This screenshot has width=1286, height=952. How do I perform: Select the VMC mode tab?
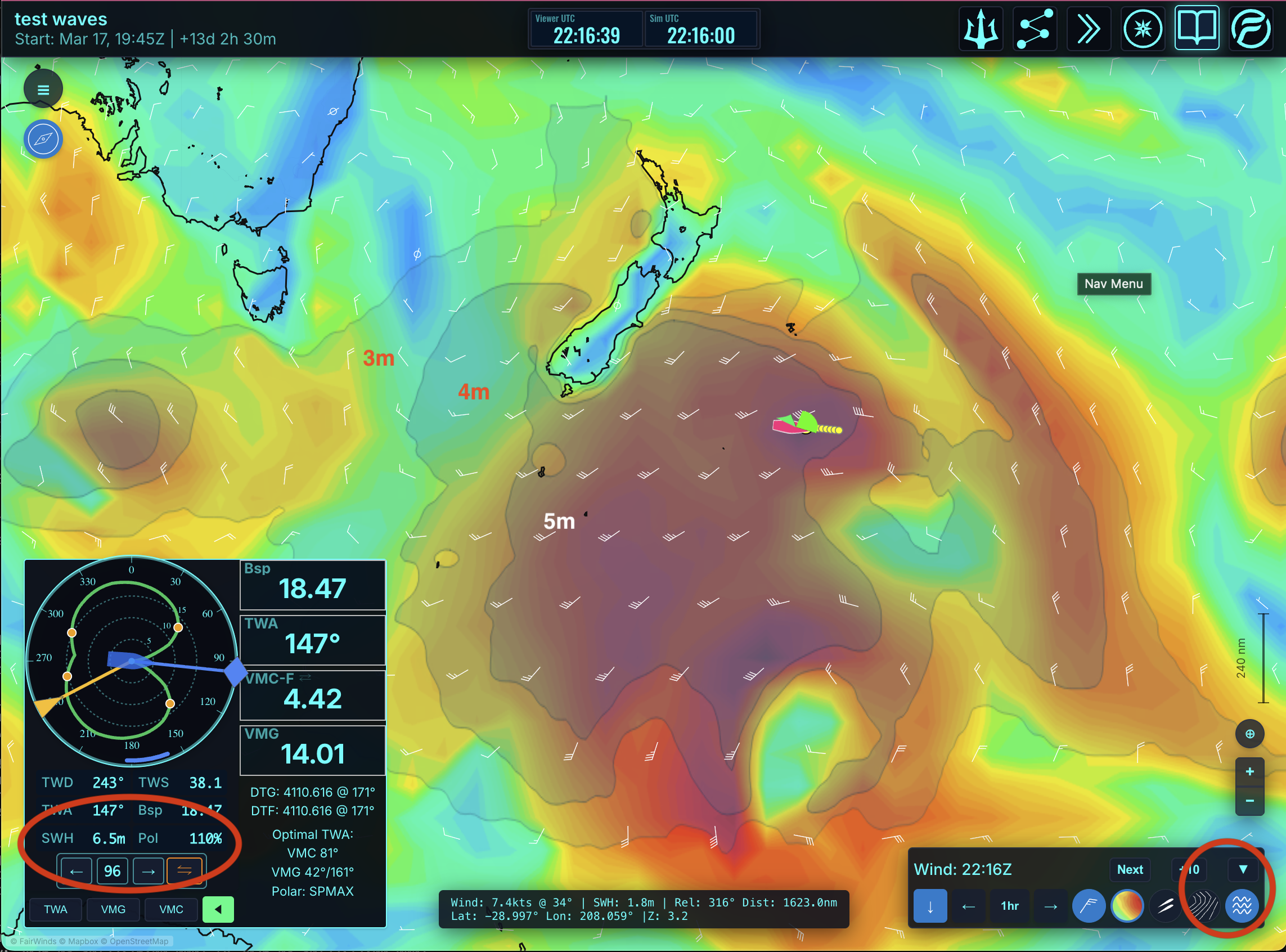tap(171, 909)
